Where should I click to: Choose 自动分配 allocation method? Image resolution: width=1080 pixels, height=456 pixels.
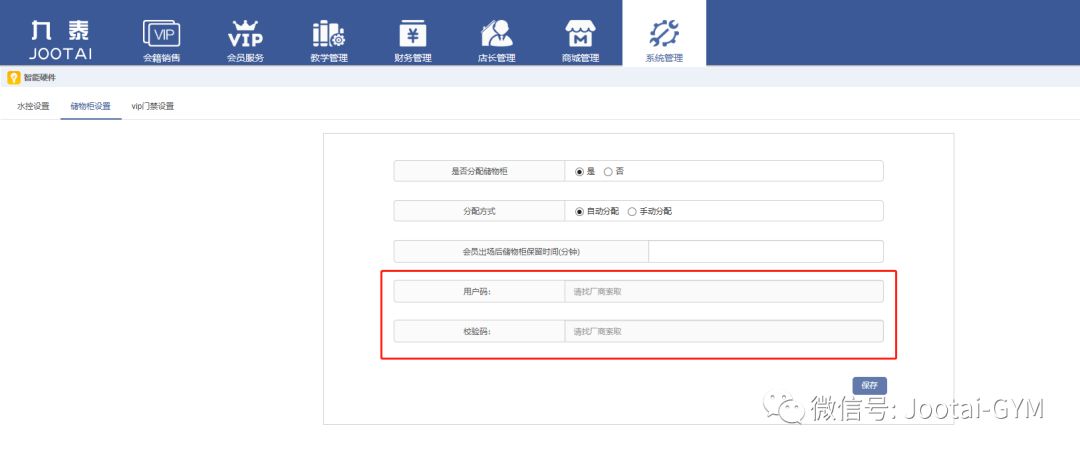click(x=579, y=211)
